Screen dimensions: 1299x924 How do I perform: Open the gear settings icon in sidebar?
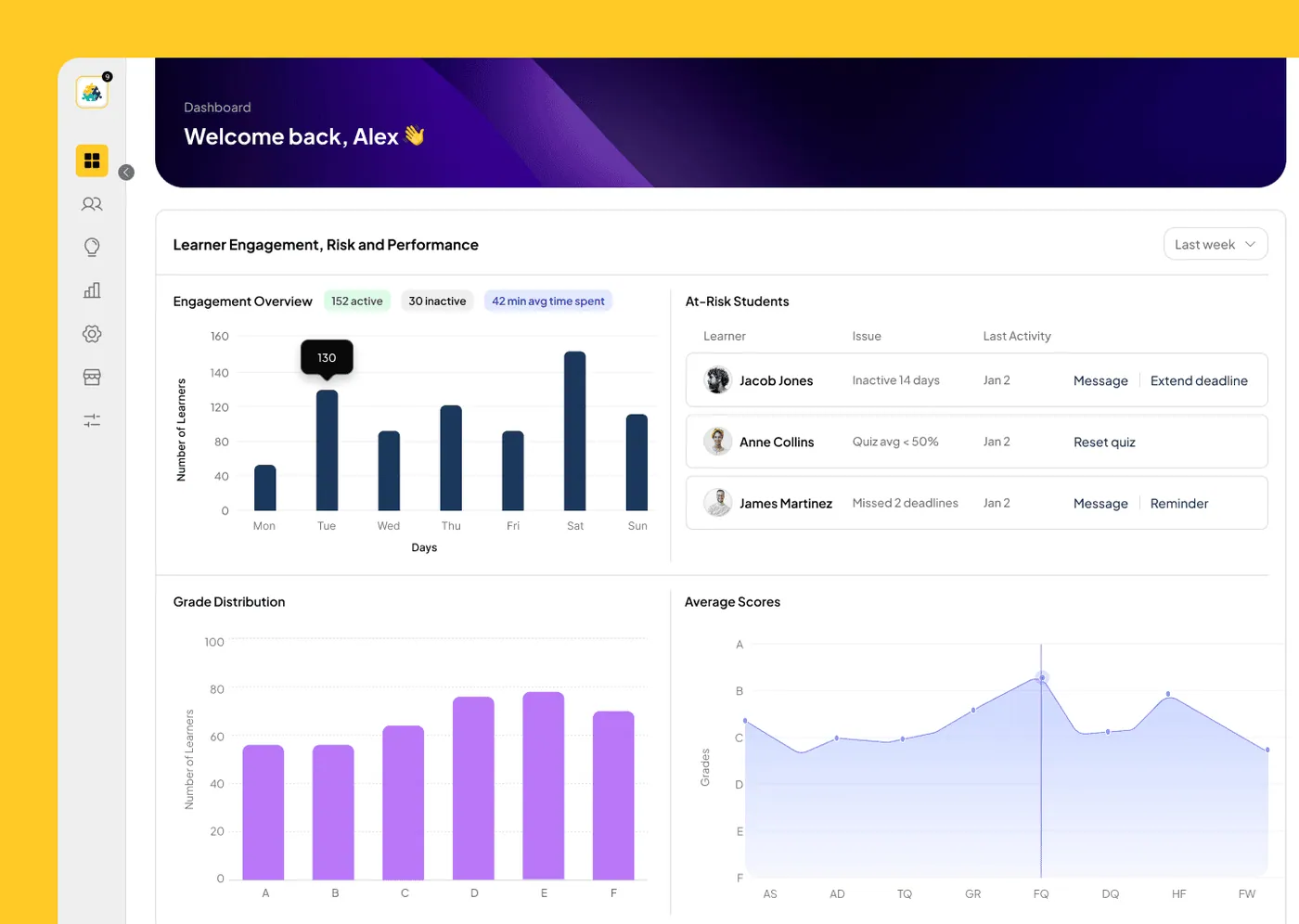coord(92,334)
